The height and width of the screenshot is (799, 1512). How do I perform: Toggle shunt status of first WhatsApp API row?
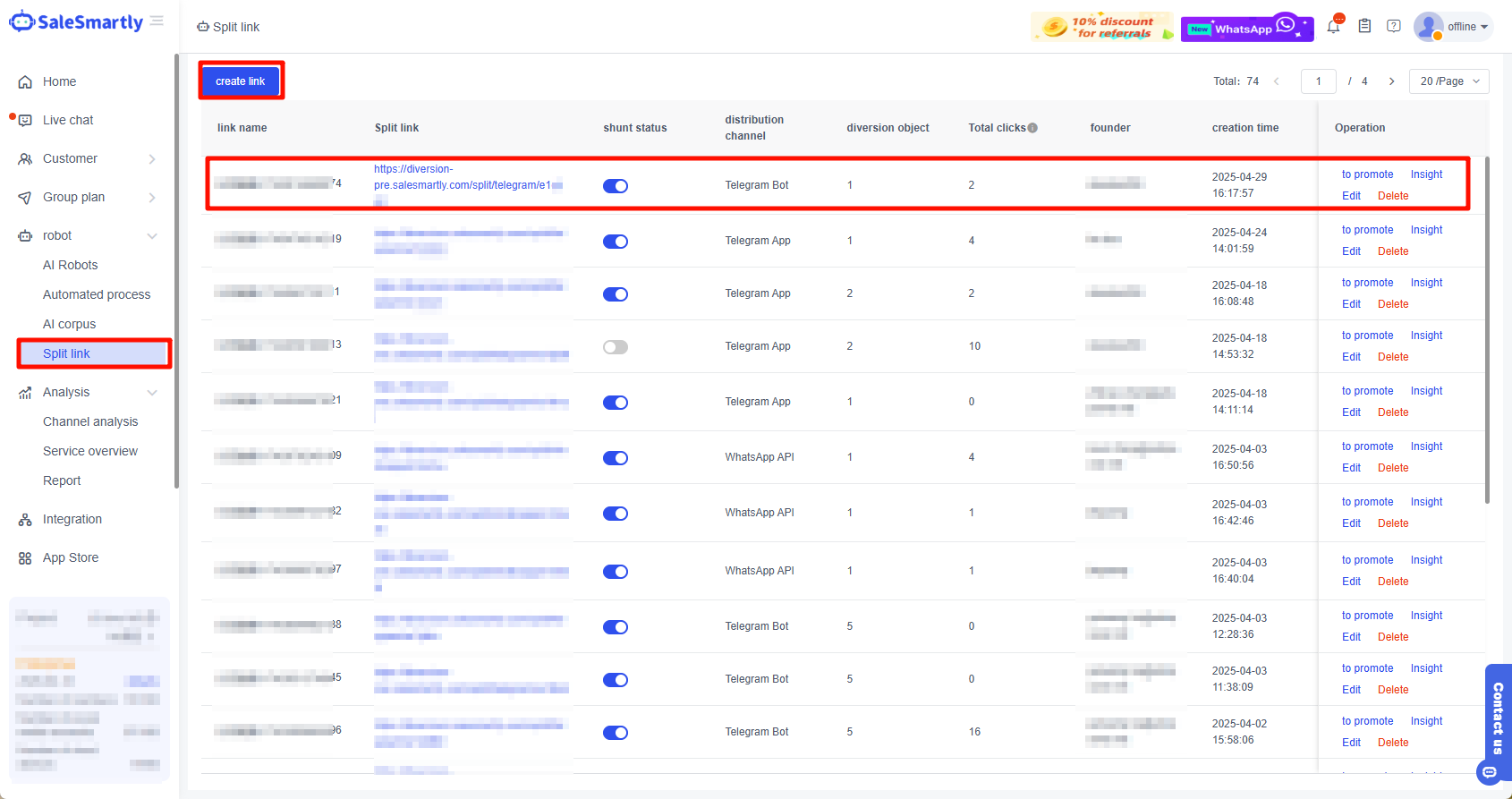point(616,458)
